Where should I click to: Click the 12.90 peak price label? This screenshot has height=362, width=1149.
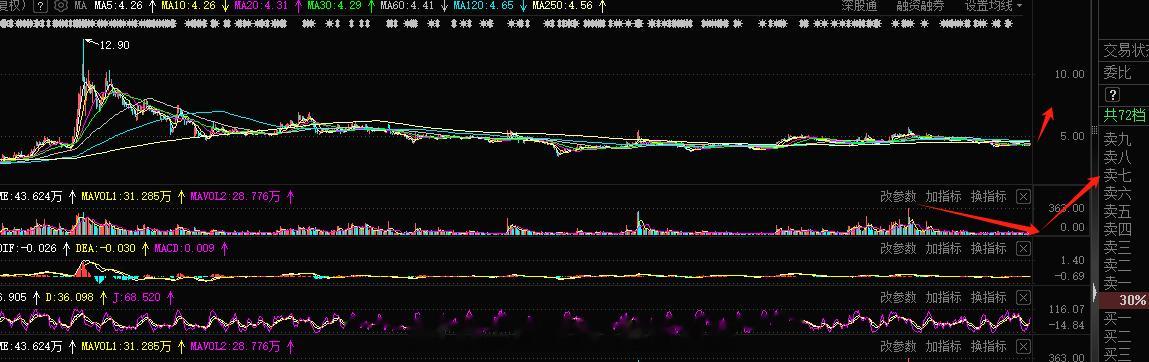coord(114,45)
